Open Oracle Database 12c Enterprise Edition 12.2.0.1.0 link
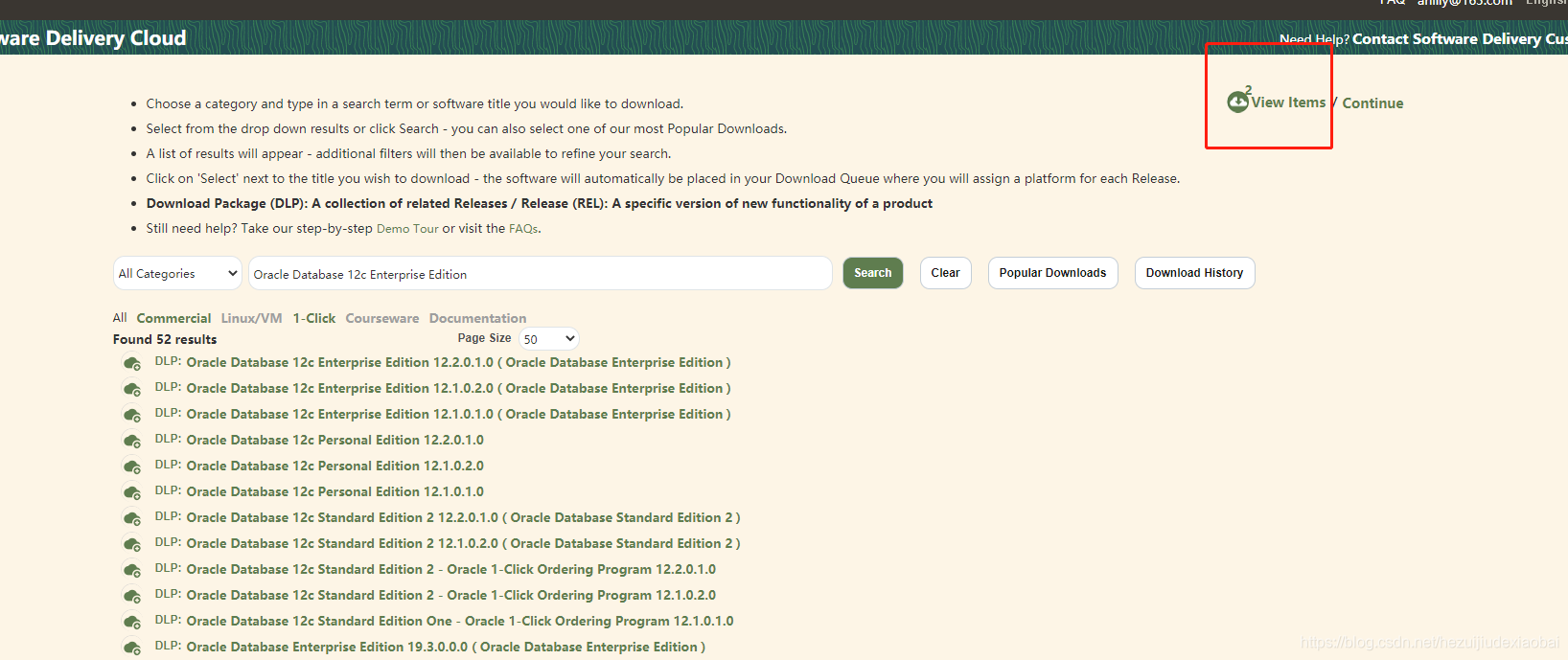 [x=458, y=363]
